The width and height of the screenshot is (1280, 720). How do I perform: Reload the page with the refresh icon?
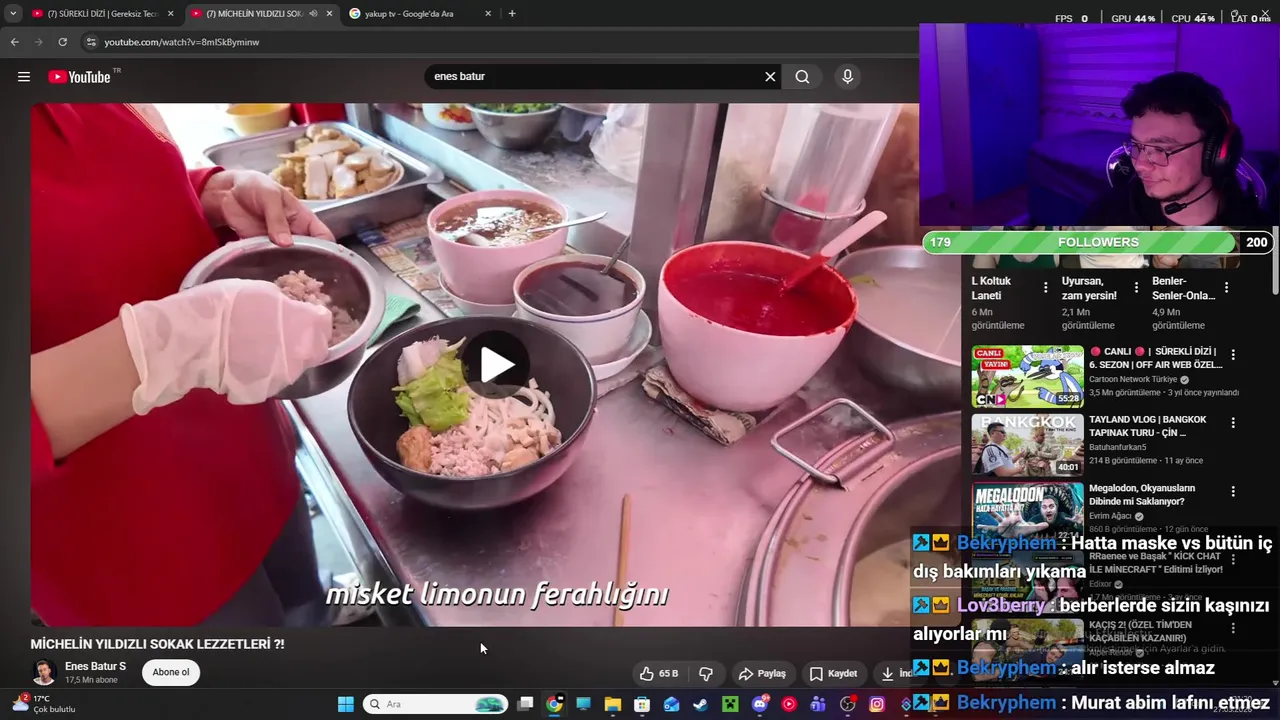62,42
